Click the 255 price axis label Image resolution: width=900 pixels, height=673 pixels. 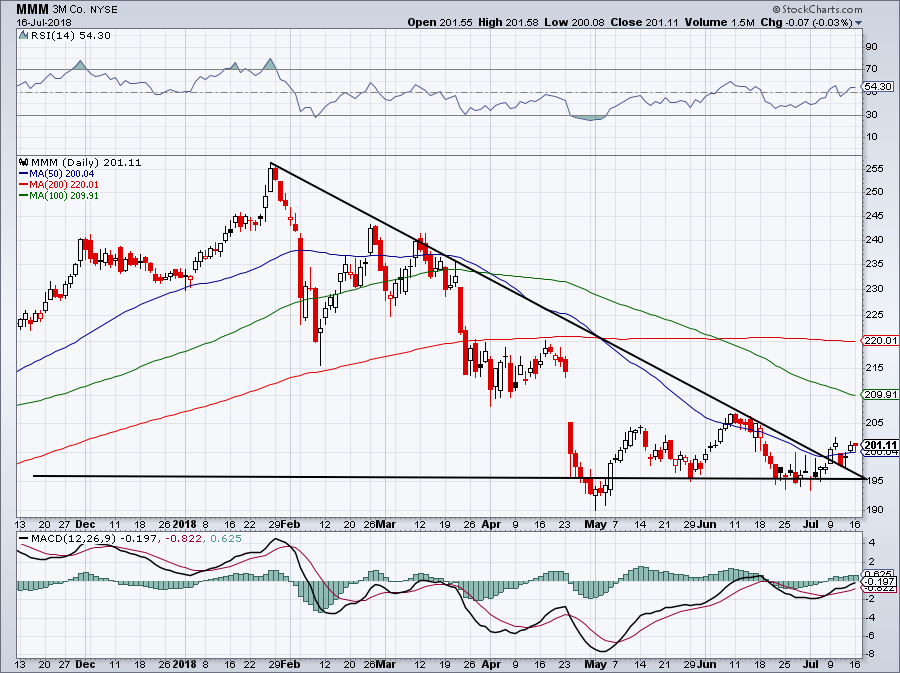point(875,169)
